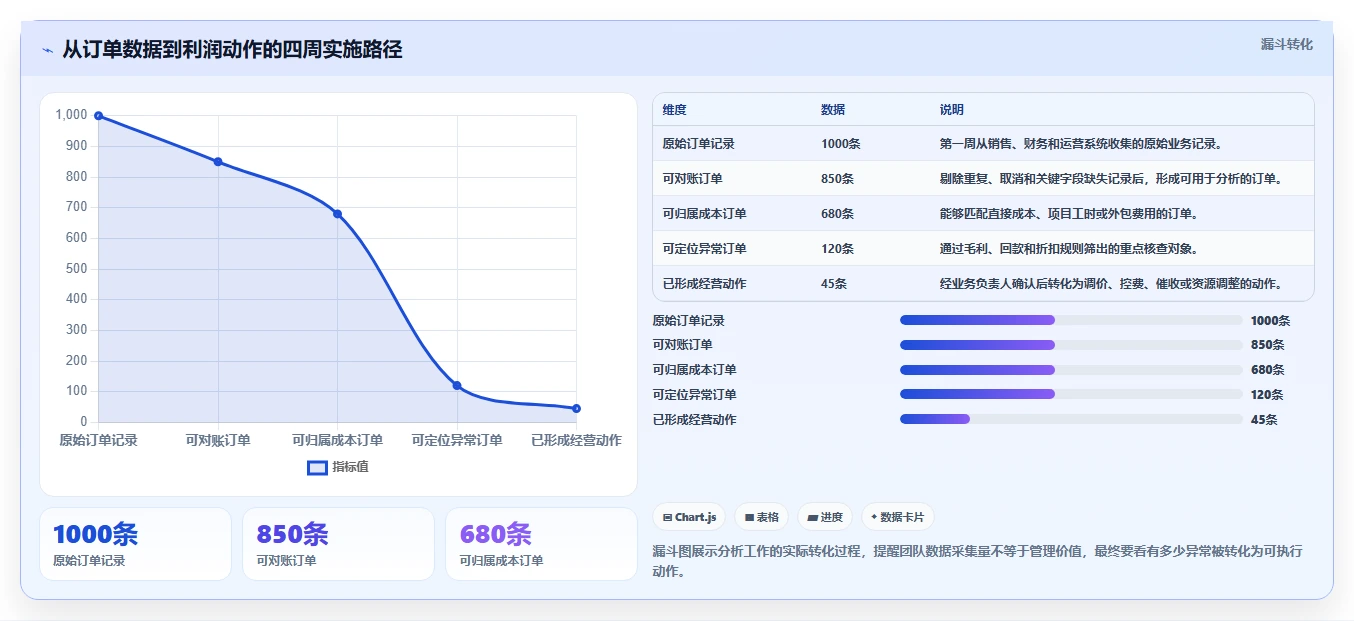Select the Chart.js tag chip

(689, 517)
